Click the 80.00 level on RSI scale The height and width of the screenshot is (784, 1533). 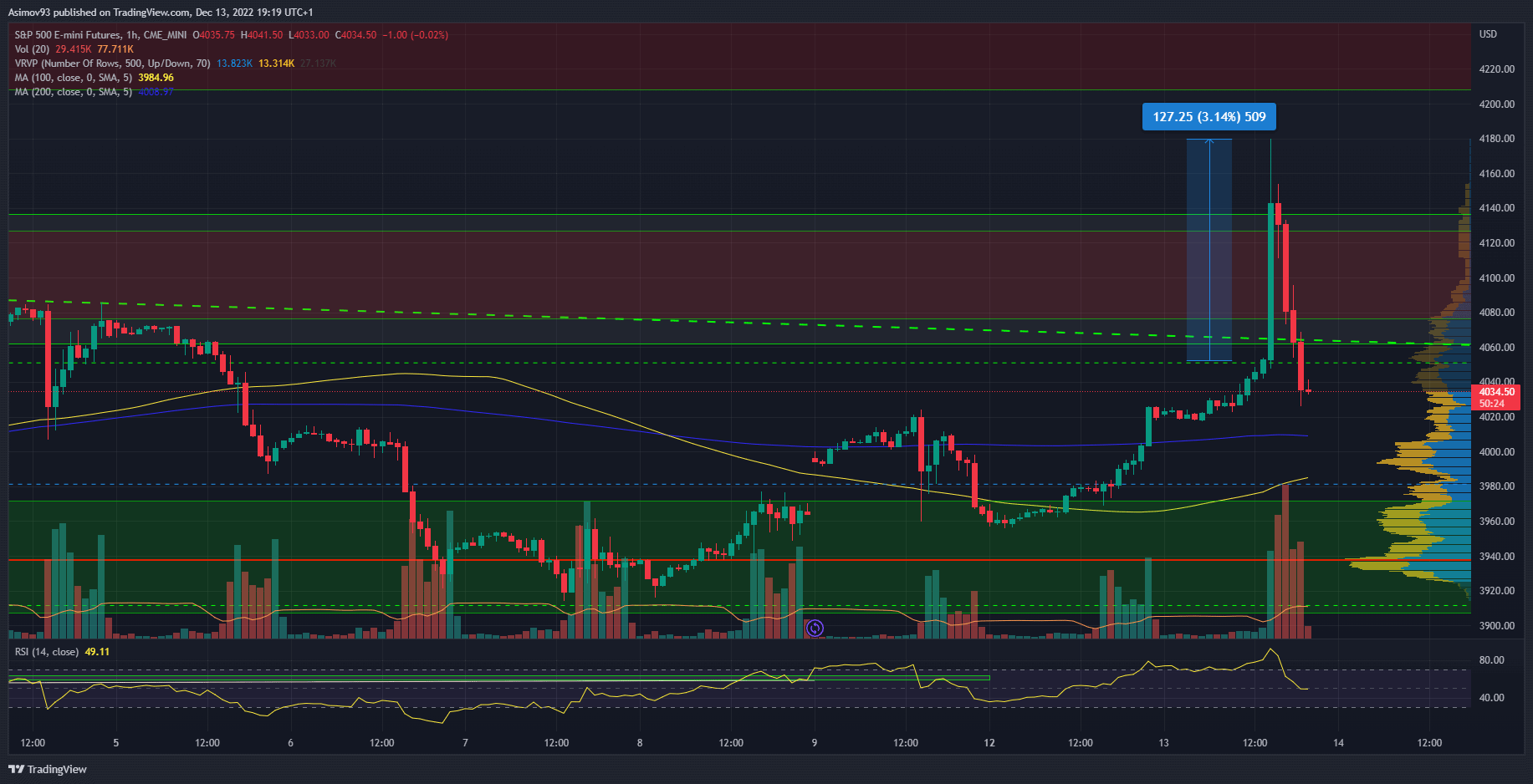(1491, 660)
